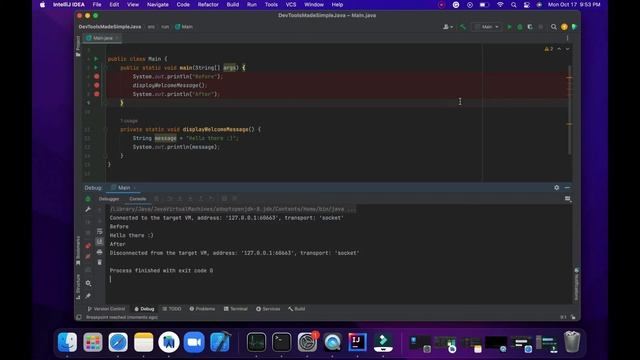The width and height of the screenshot is (640, 360).
Task: Open warnings indicator showing 2 problems
Action: 549,49
